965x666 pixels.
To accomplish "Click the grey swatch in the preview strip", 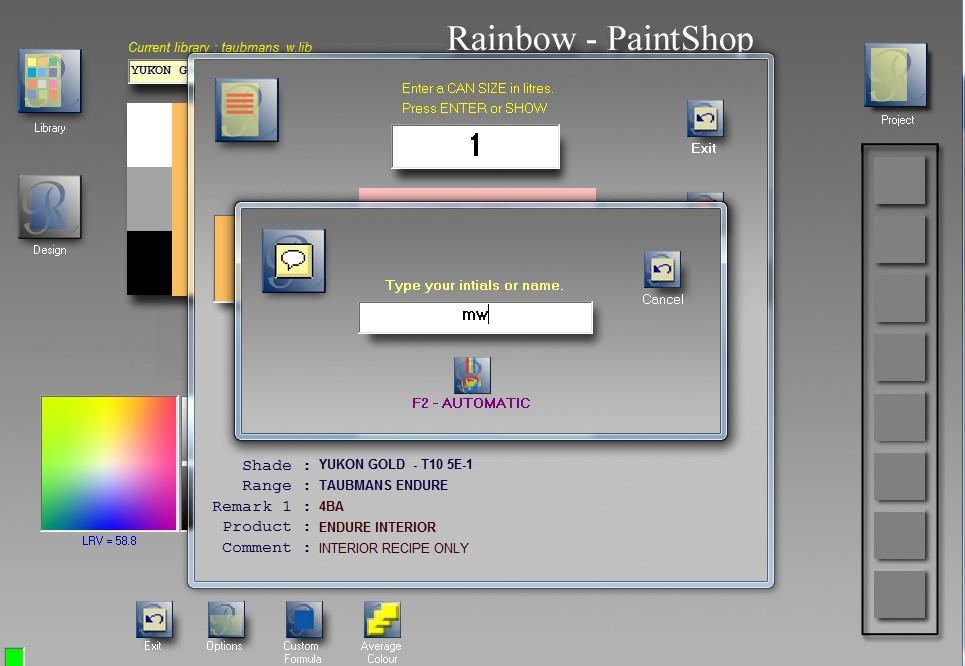I will (x=149, y=199).
